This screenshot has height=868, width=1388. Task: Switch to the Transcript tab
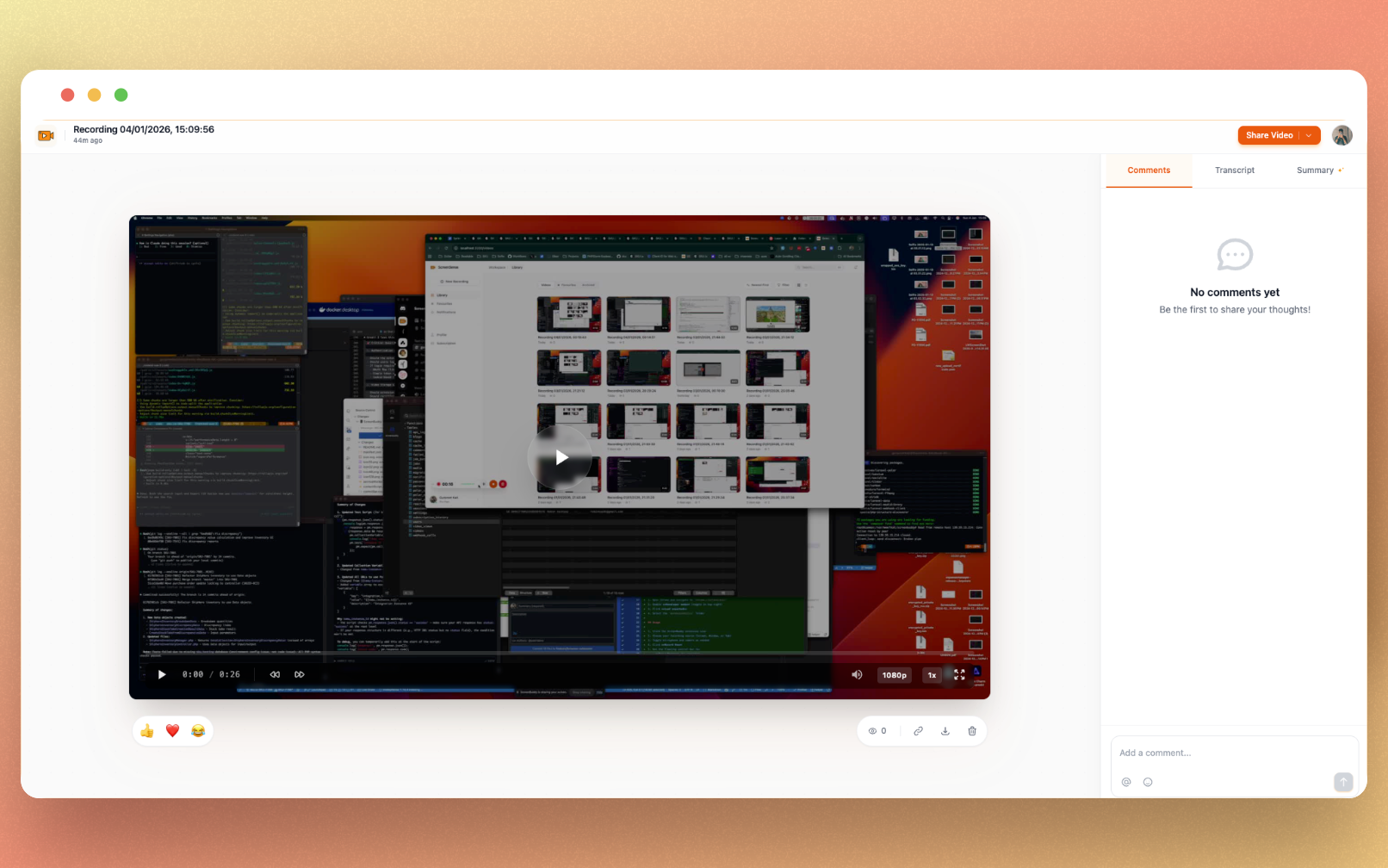pyautogui.click(x=1234, y=170)
